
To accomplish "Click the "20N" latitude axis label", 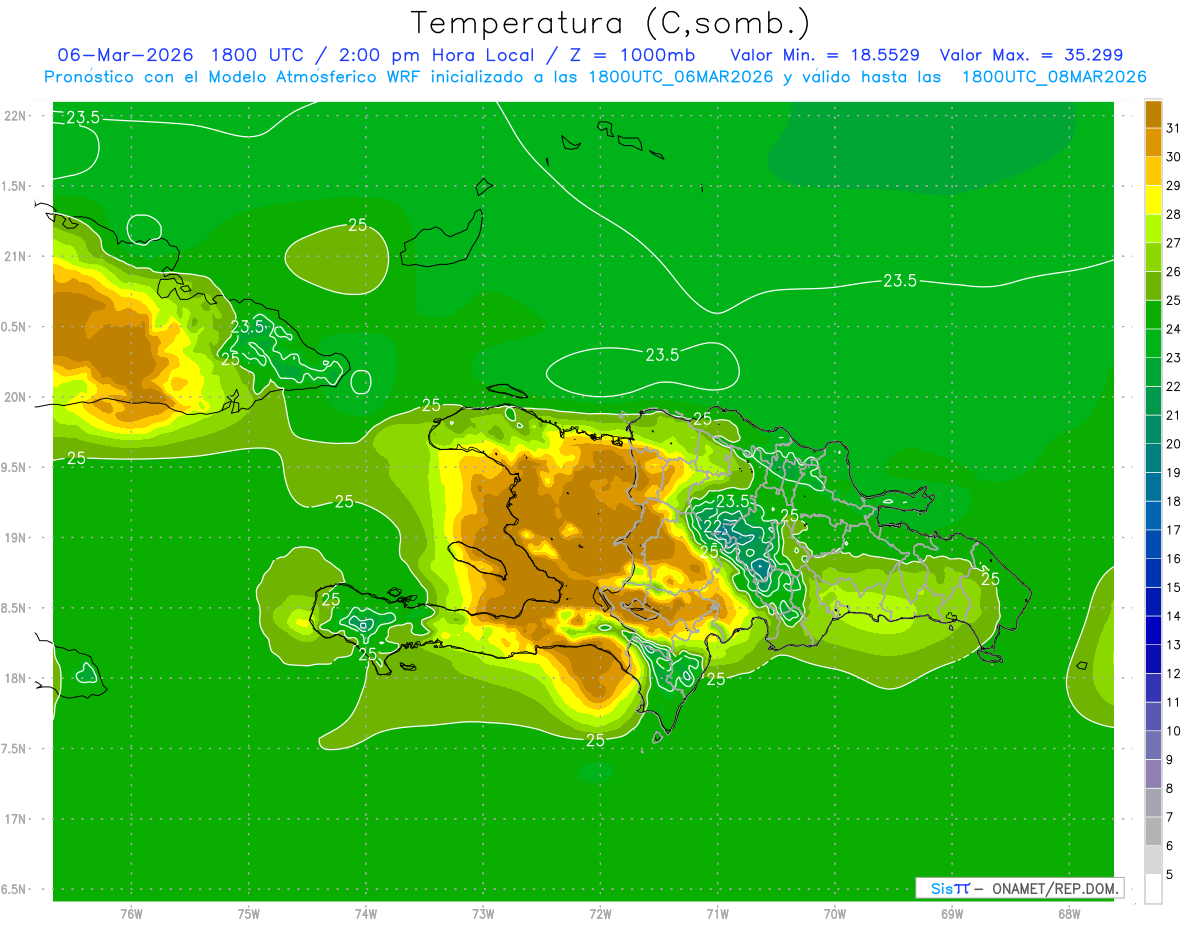I will tap(14, 398).
